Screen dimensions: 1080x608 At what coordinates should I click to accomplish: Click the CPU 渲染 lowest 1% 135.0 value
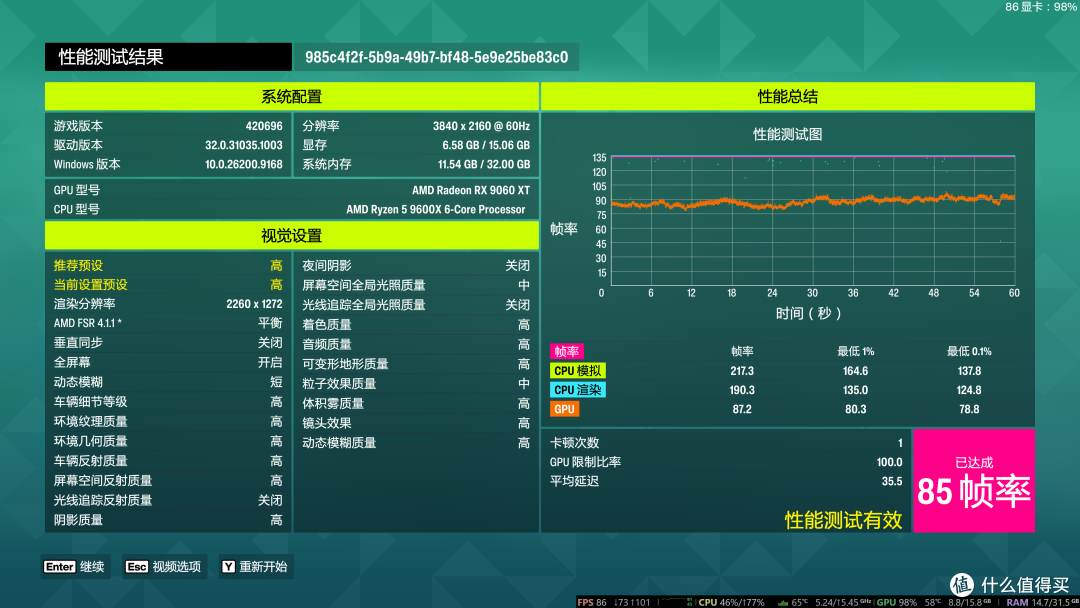point(855,390)
